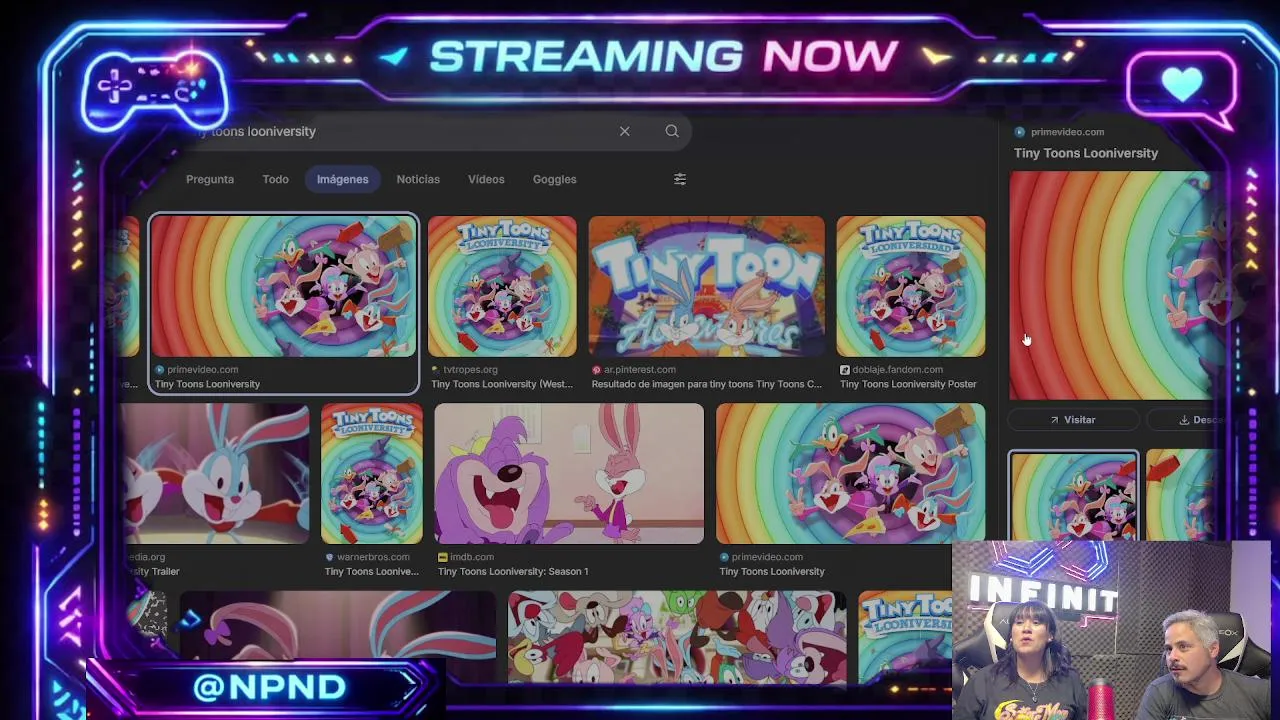Click the large preview image in side panel
Viewport: 1280px width, 720px height.
click(x=1117, y=286)
